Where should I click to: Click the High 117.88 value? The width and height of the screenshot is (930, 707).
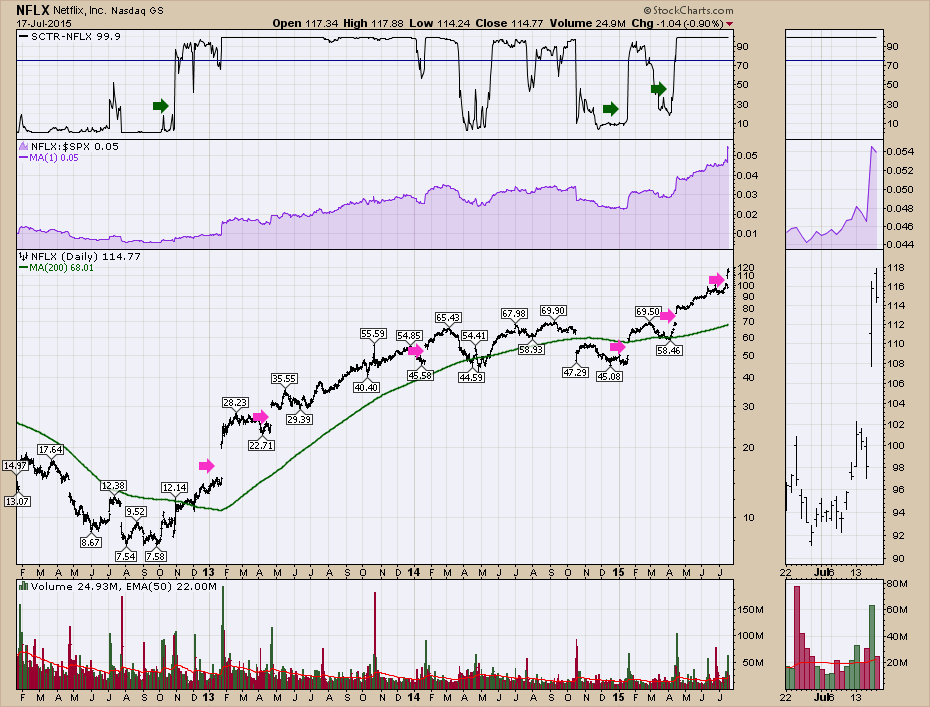(x=373, y=24)
